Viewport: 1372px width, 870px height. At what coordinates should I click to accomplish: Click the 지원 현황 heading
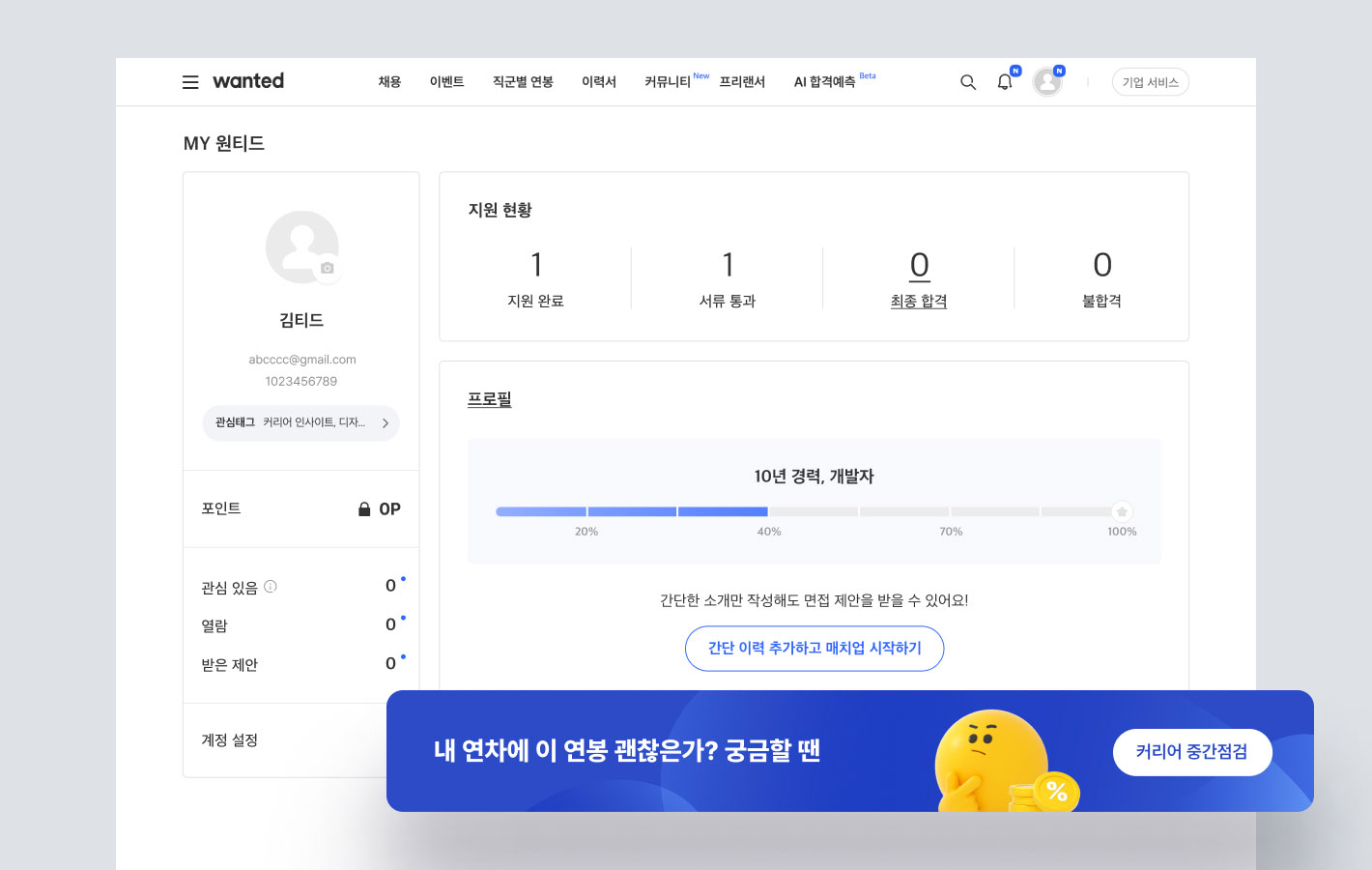click(500, 210)
